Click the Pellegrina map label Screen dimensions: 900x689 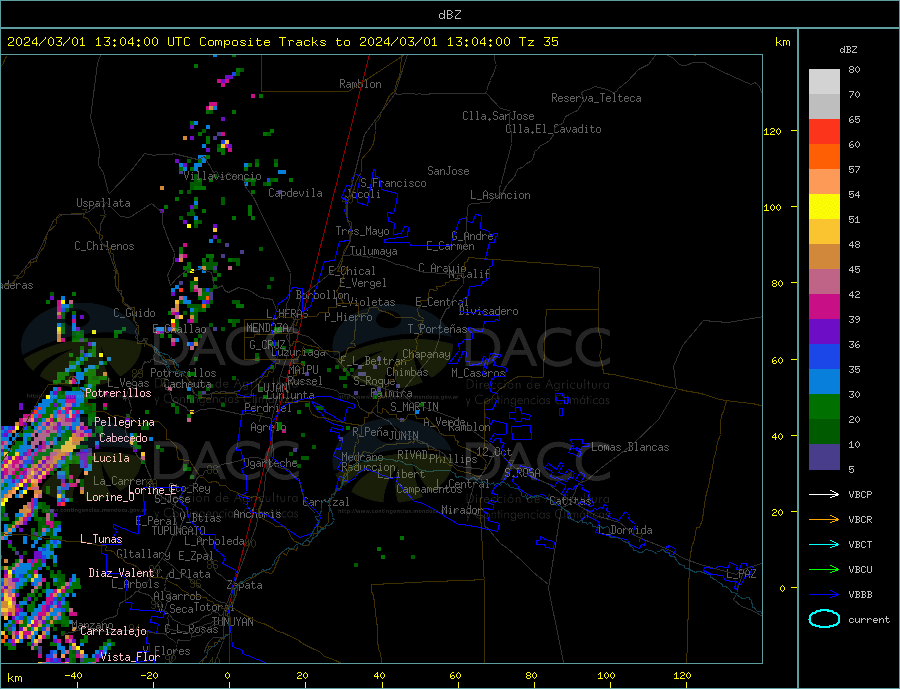[125, 422]
